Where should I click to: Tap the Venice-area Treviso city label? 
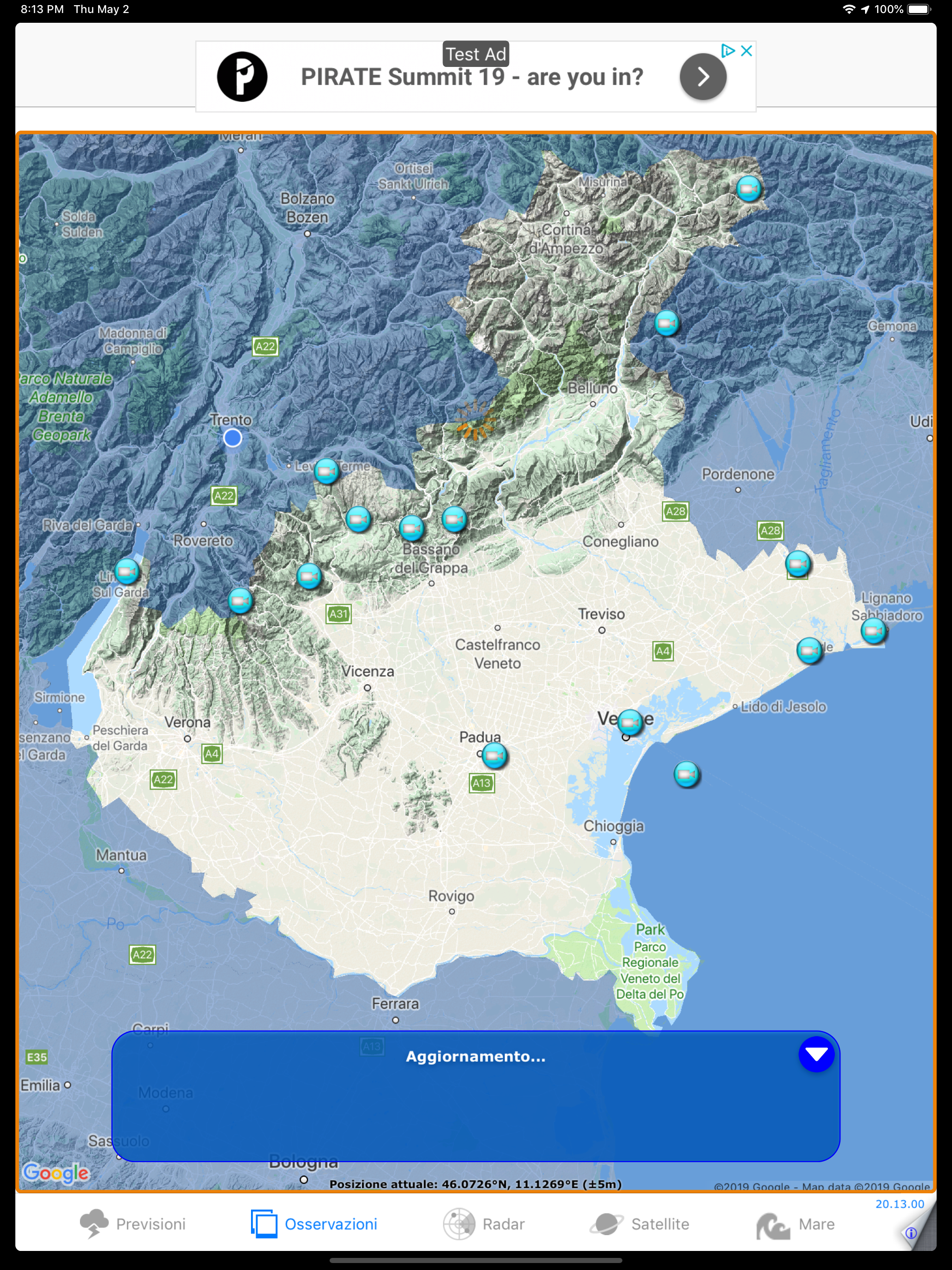tap(601, 614)
